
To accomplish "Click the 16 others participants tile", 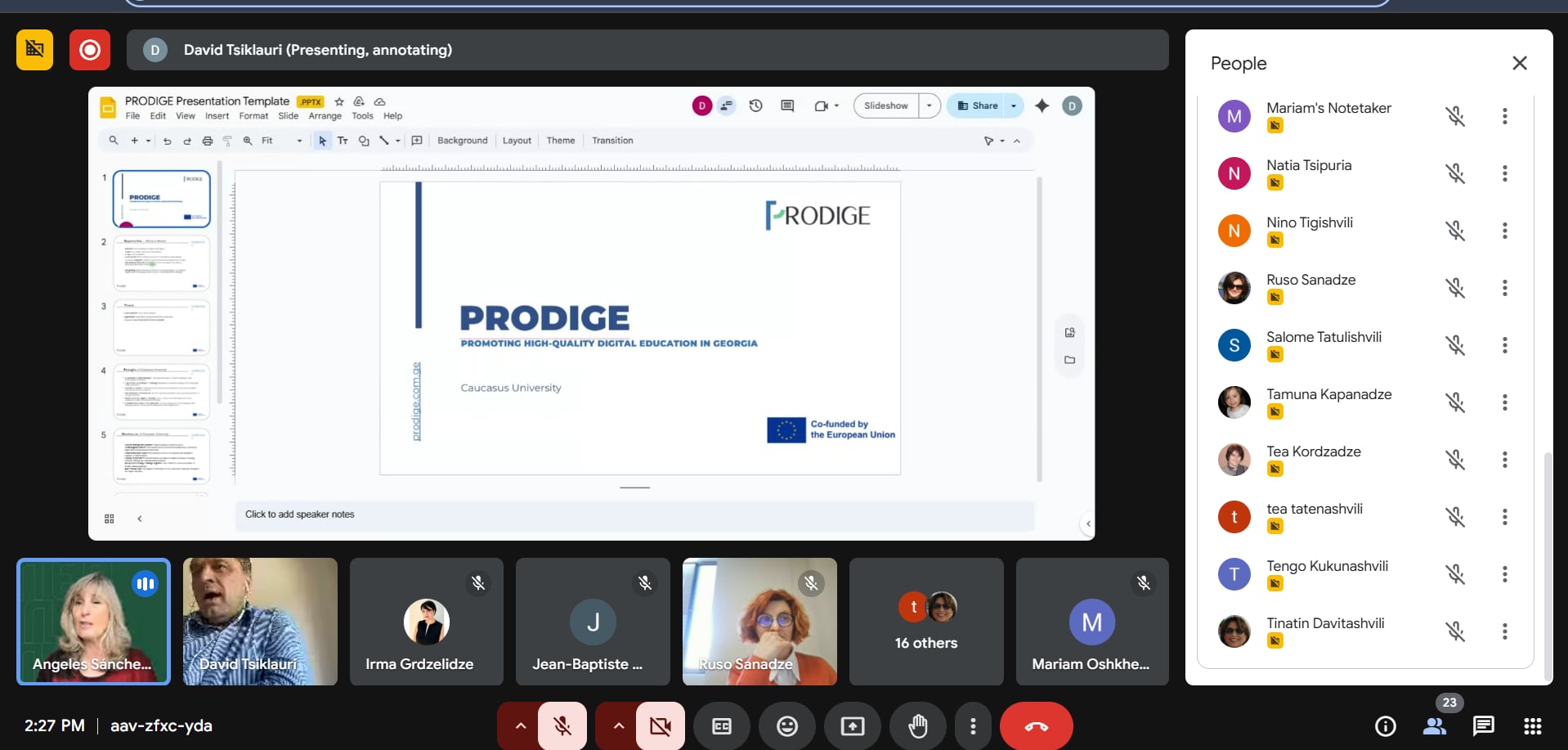I will point(926,622).
